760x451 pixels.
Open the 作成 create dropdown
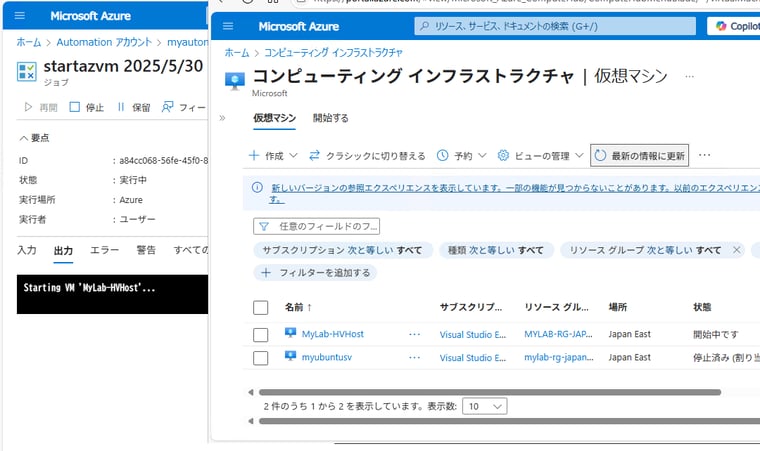273,156
